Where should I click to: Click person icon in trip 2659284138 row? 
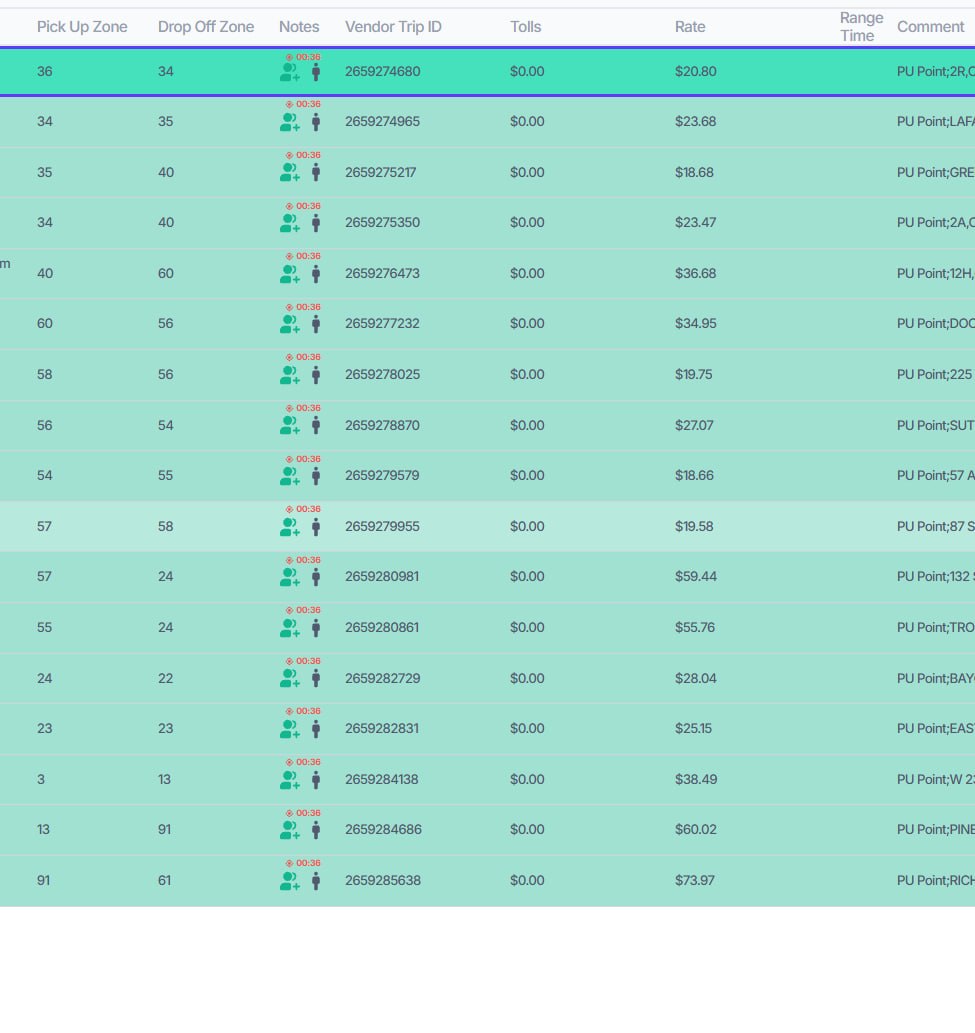pyautogui.click(x=316, y=780)
